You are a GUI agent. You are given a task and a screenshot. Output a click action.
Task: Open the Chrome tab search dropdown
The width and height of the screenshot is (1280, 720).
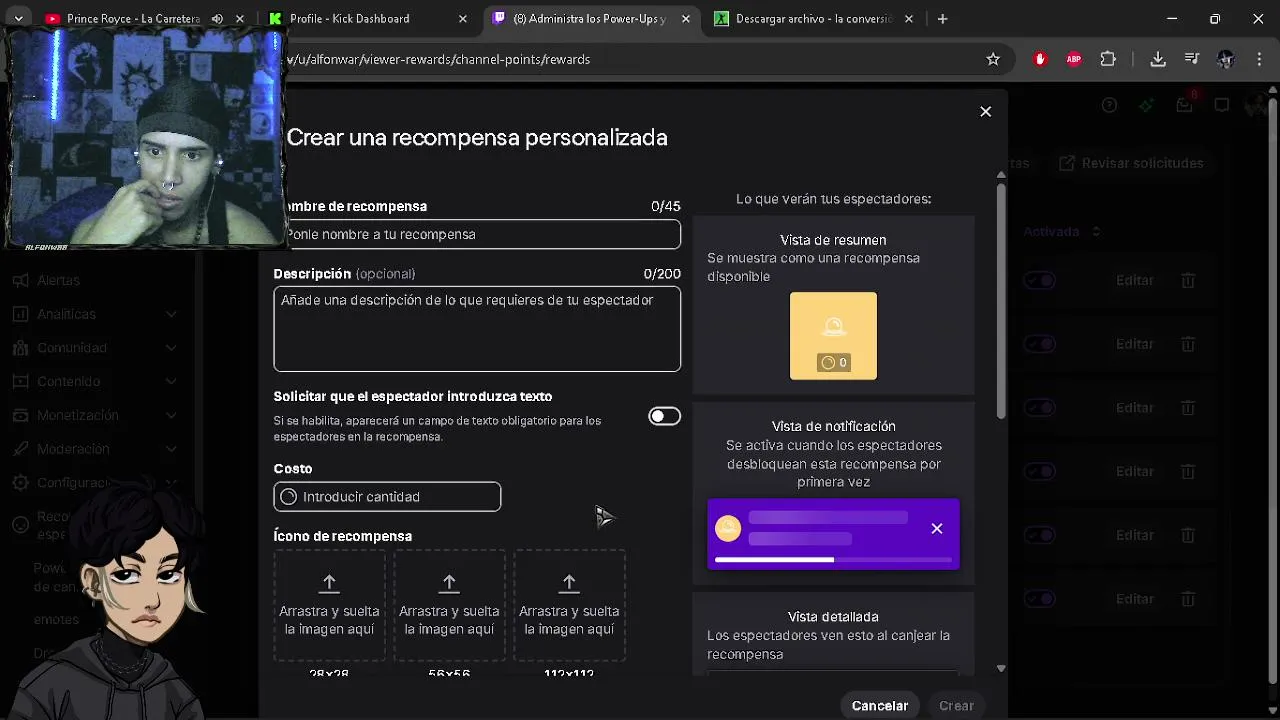[x=18, y=19]
